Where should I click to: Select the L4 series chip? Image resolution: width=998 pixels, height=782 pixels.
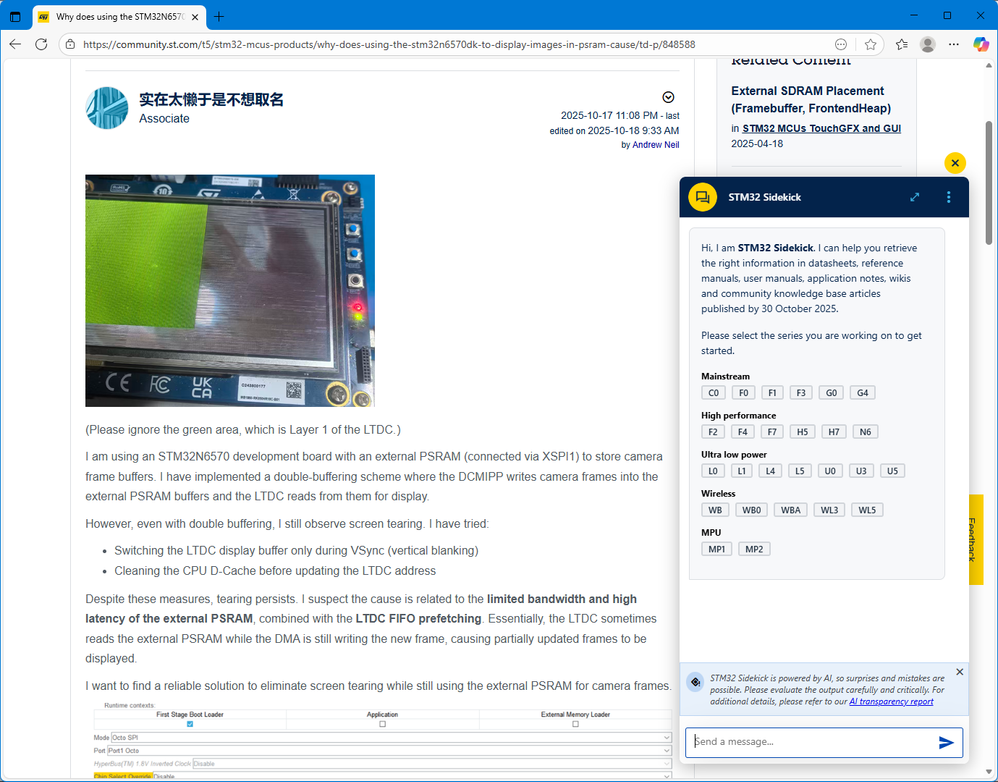click(x=770, y=471)
